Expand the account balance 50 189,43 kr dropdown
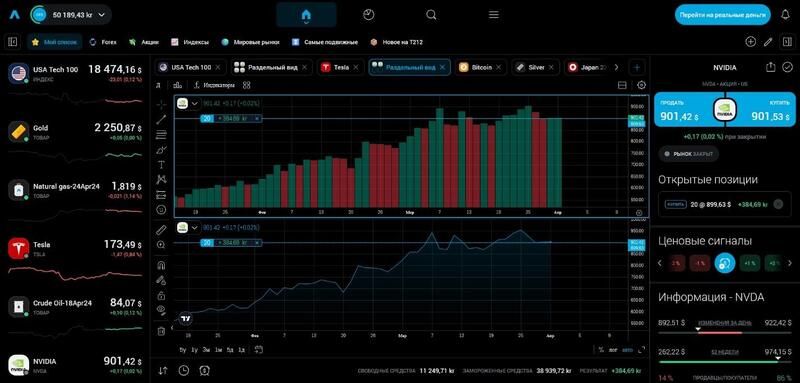Screen dimensions: 800x383 (71, 15)
